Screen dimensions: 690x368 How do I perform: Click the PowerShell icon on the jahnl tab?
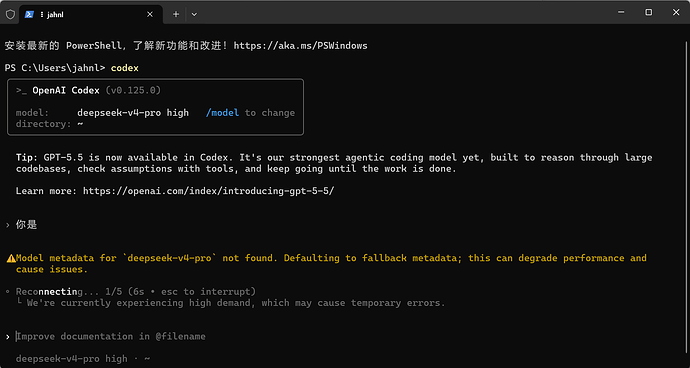(29, 14)
